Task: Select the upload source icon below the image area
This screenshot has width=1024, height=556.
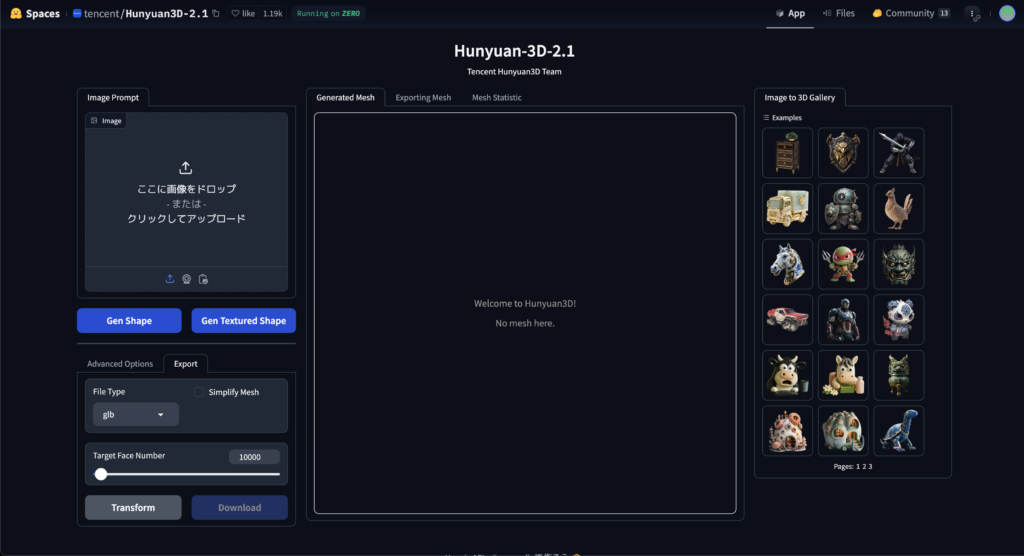Action: [x=170, y=279]
